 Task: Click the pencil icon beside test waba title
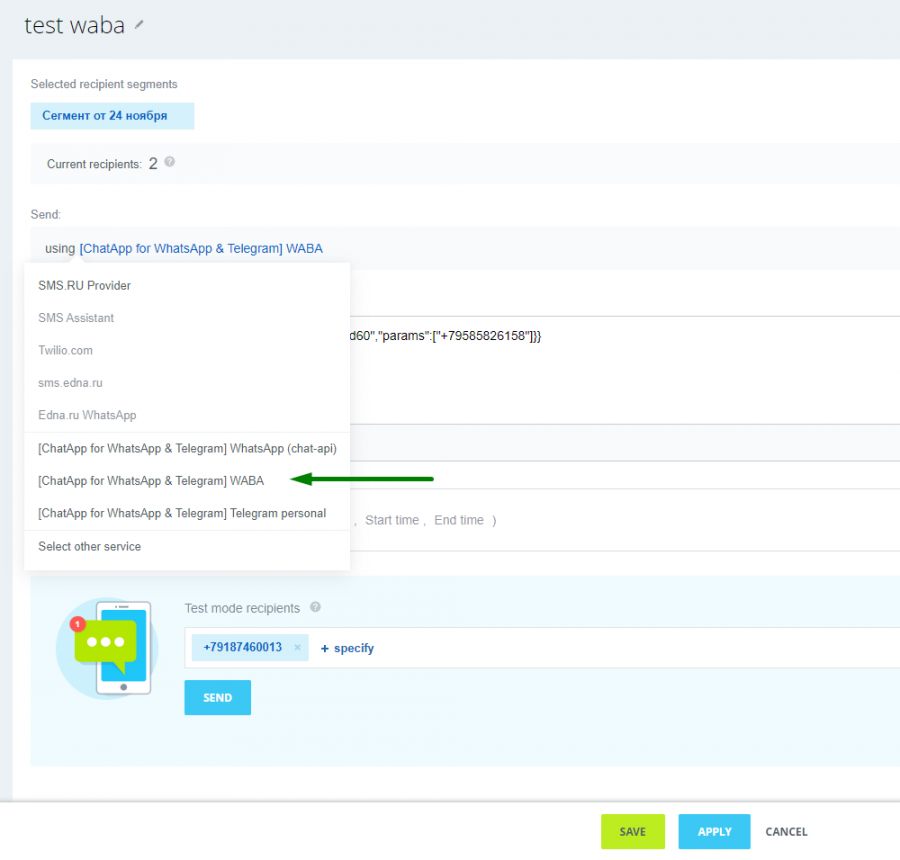(x=139, y=25)
